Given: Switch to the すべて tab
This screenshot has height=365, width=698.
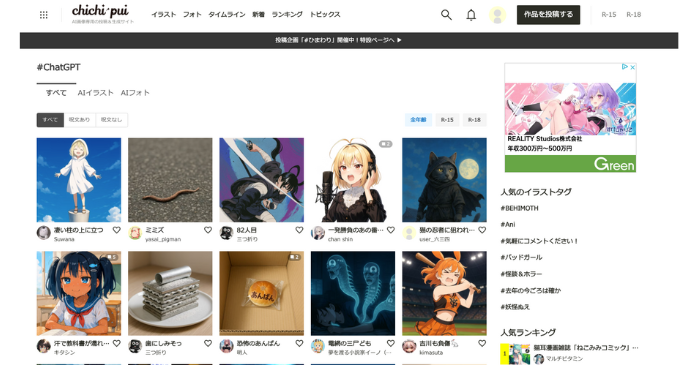Looking at the screenshot, I should pos(56,93).
